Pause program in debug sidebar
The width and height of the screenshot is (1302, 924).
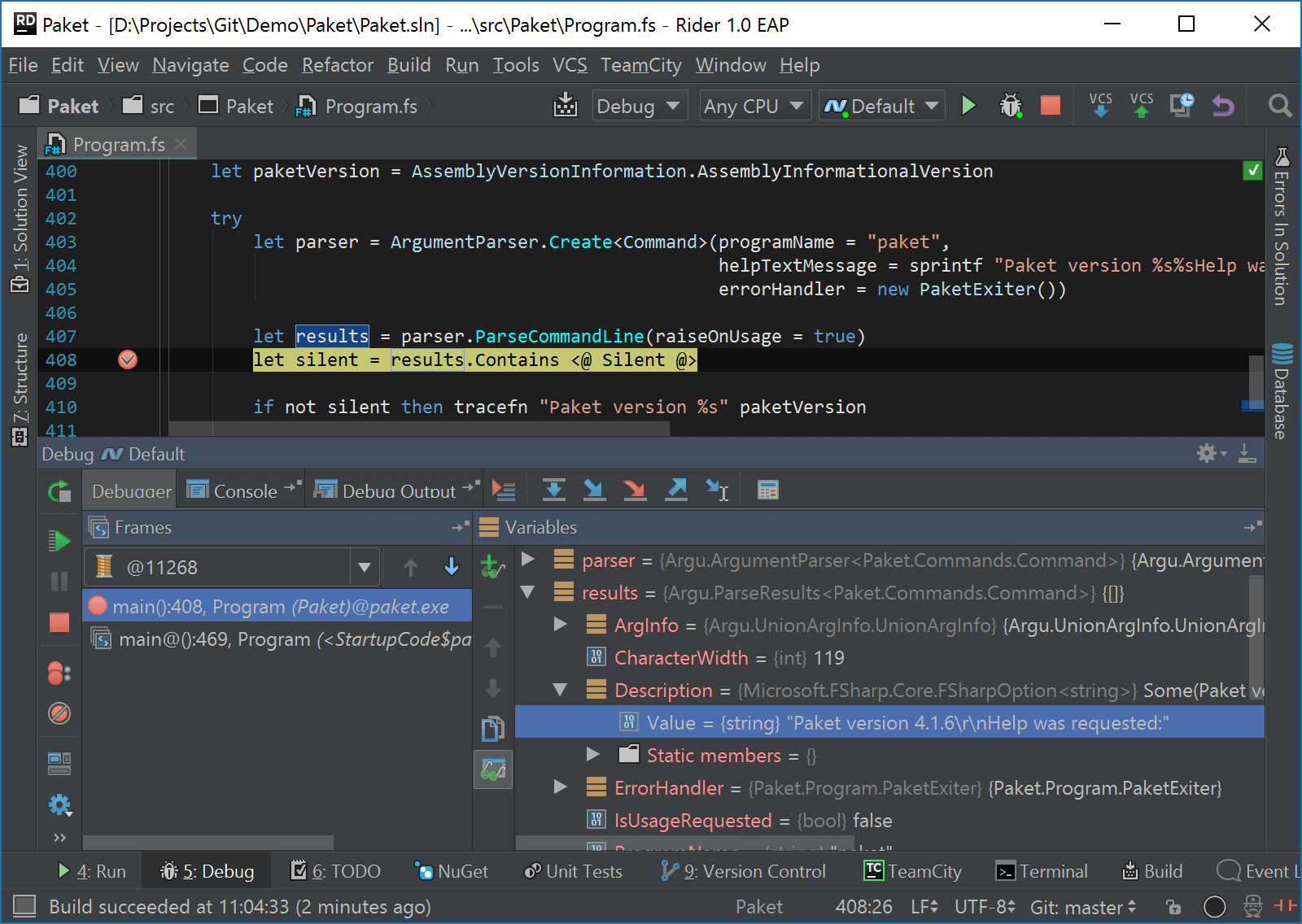click(x=59, y=581)
